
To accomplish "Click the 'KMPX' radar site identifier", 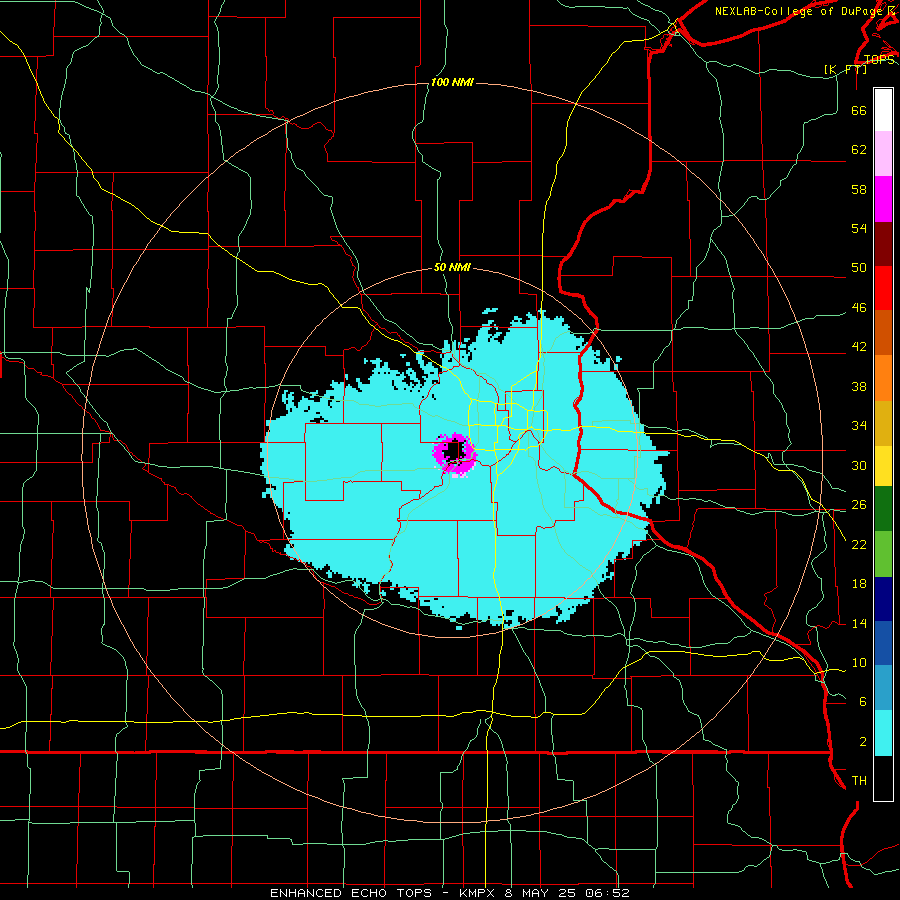I will 479,893.
